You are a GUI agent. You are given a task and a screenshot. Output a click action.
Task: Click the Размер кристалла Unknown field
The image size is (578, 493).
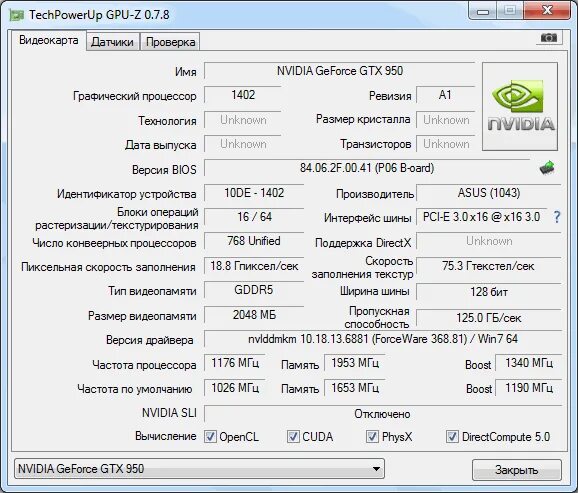[445, 120]
